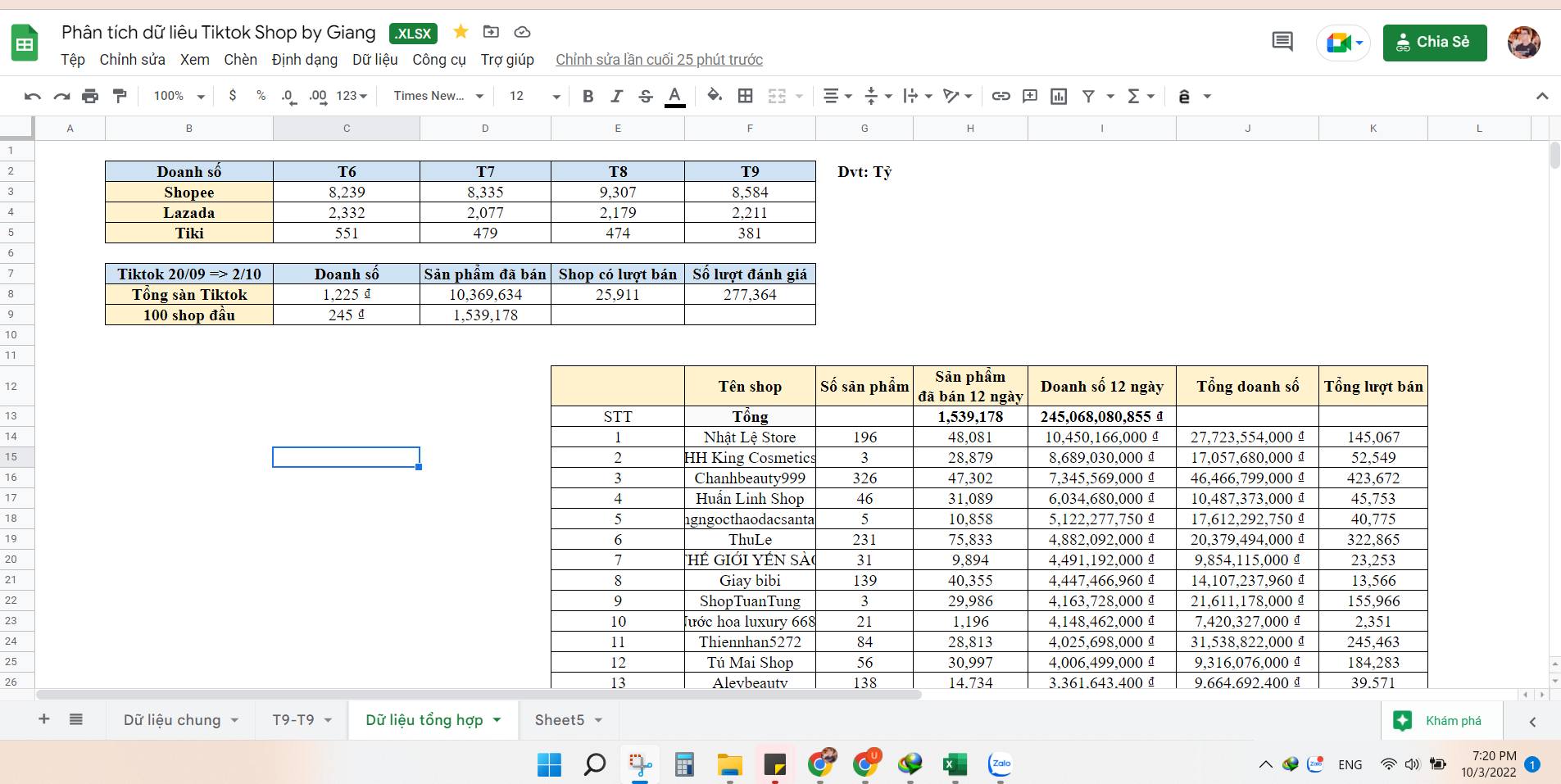Insert a link
The height and width of the screenshot is (784, 1561).
[x=1001, y=97]
